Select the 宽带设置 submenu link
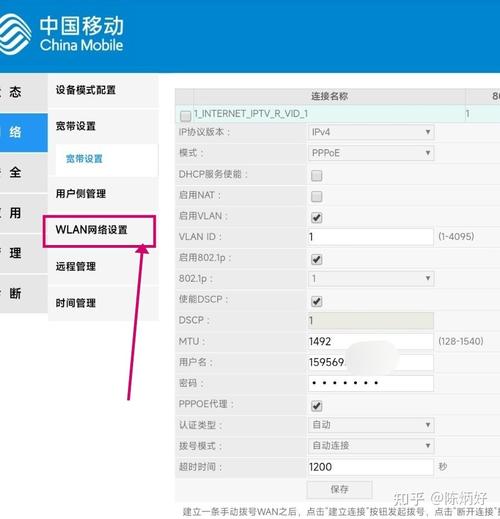The width and height of the screenshot is (500, 519). tap(84, 159)
